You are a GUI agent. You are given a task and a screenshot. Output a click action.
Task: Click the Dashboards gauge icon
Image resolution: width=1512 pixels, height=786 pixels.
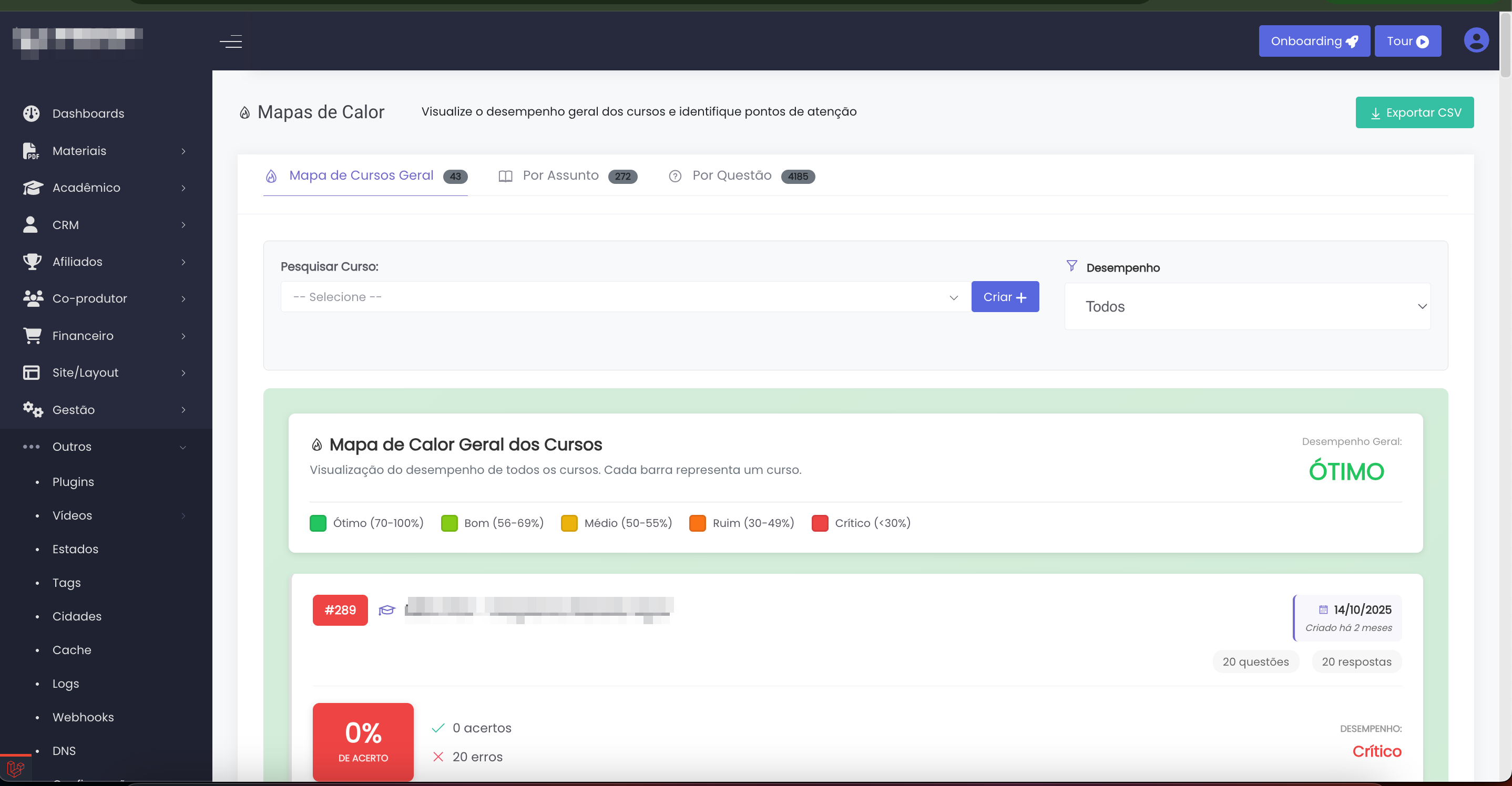tap(31, 113)
